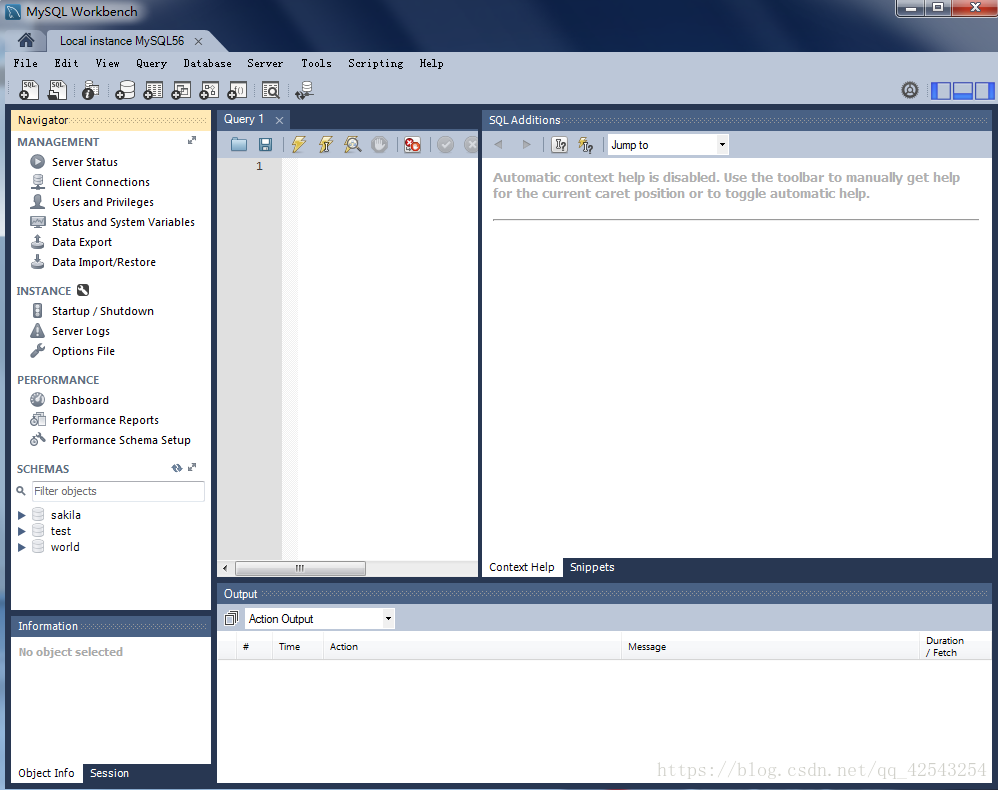The width and height of the screenshot is (998, 790).
Task: Open Workbench preferences gear icon
Action: (910, 90)
